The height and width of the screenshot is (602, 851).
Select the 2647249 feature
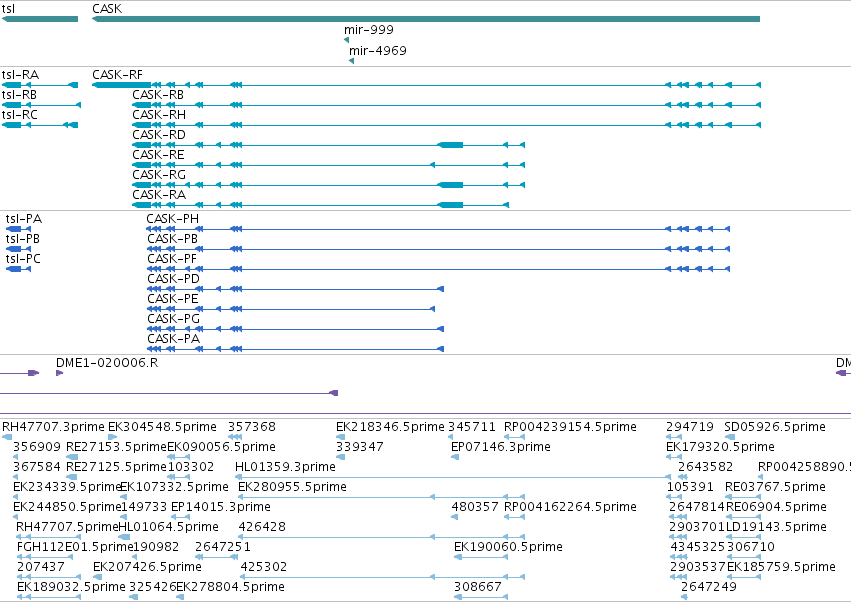point(684,598)
